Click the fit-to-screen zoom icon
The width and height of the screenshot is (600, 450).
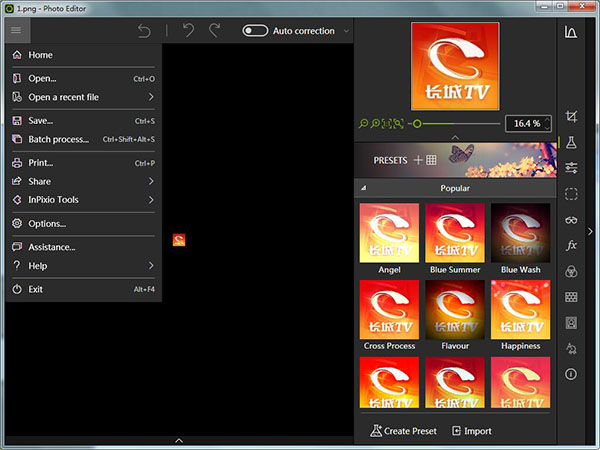[x=398, y=124]
